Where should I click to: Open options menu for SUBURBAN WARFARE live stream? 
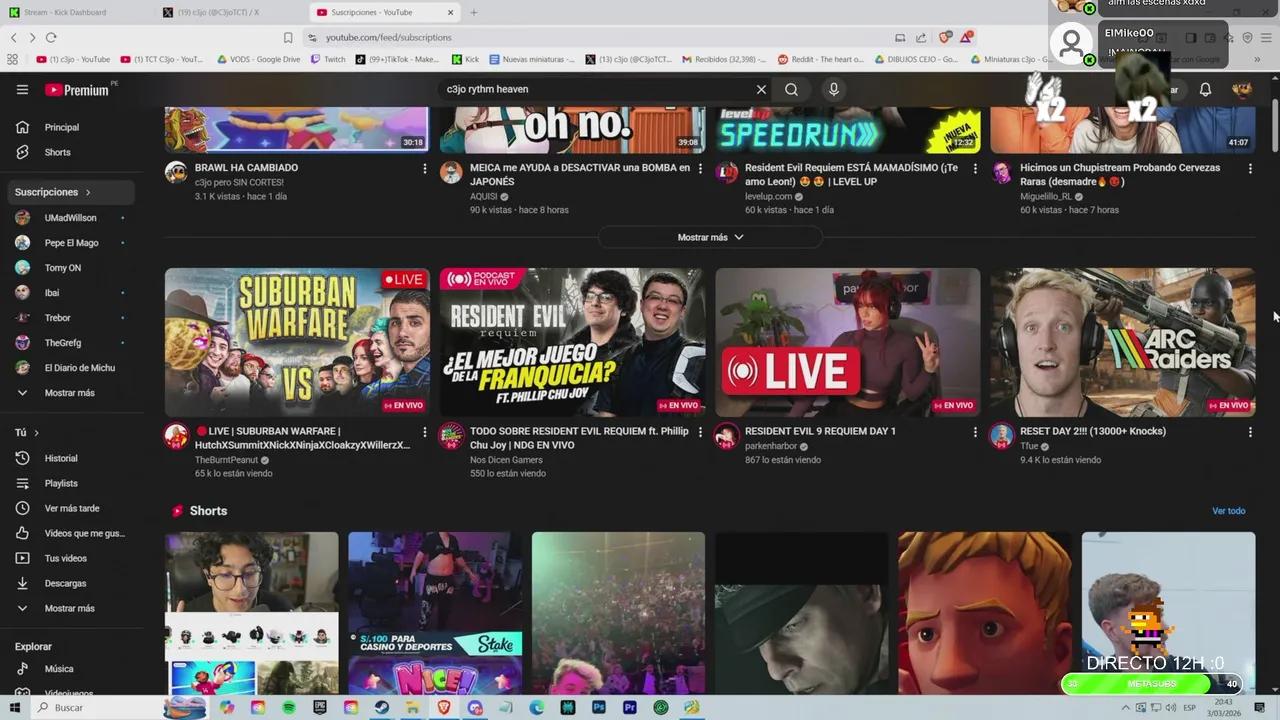pyautogui.click(x=424, y=432)
